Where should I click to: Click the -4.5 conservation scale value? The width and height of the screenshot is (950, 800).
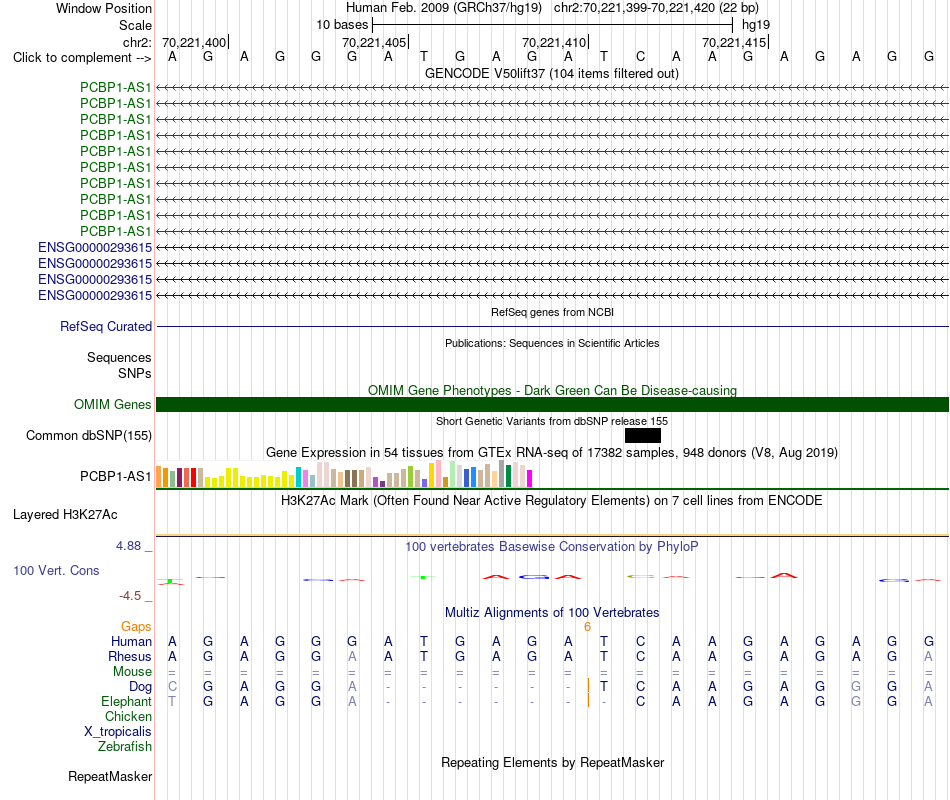coord(130,596)
